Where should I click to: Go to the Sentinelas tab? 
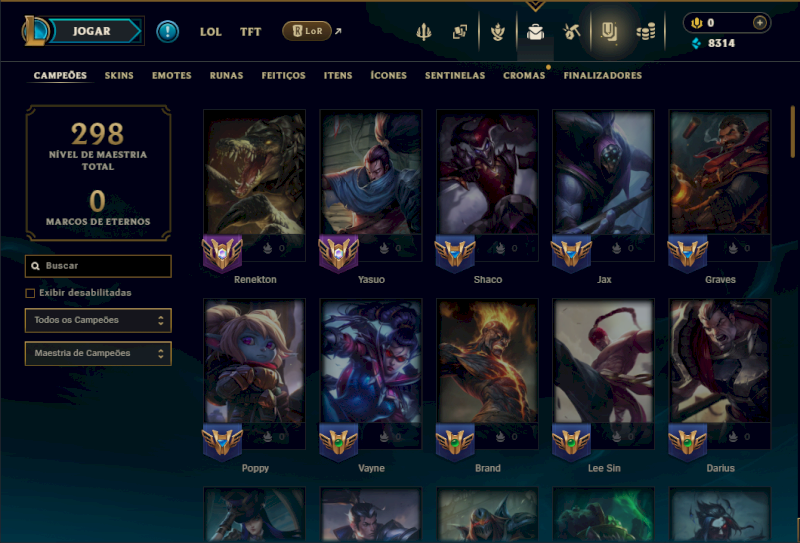(455, 76)
